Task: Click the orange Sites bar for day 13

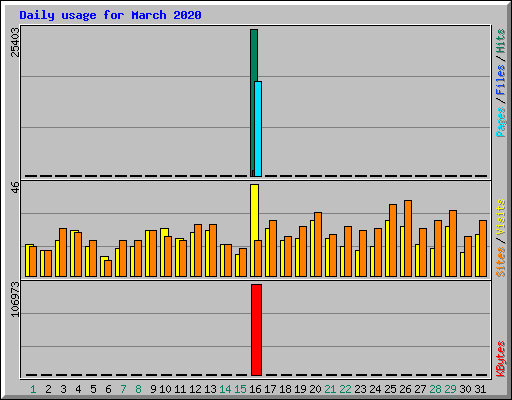Action: click(213, 250)
